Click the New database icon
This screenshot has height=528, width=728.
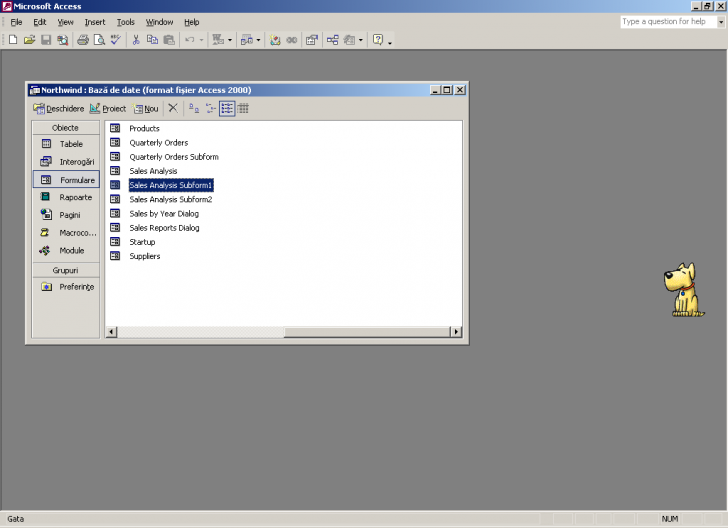[x=13, y=40]
